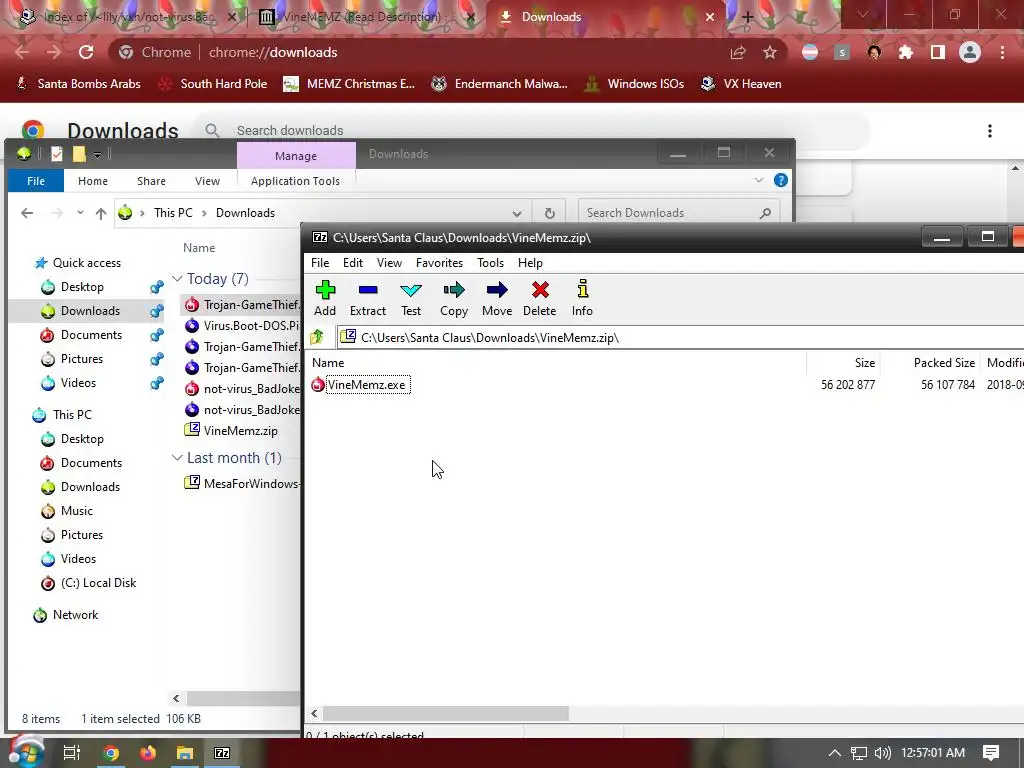
Task: Open the Help menu in 7-Zip
Action: pos(530,263)
